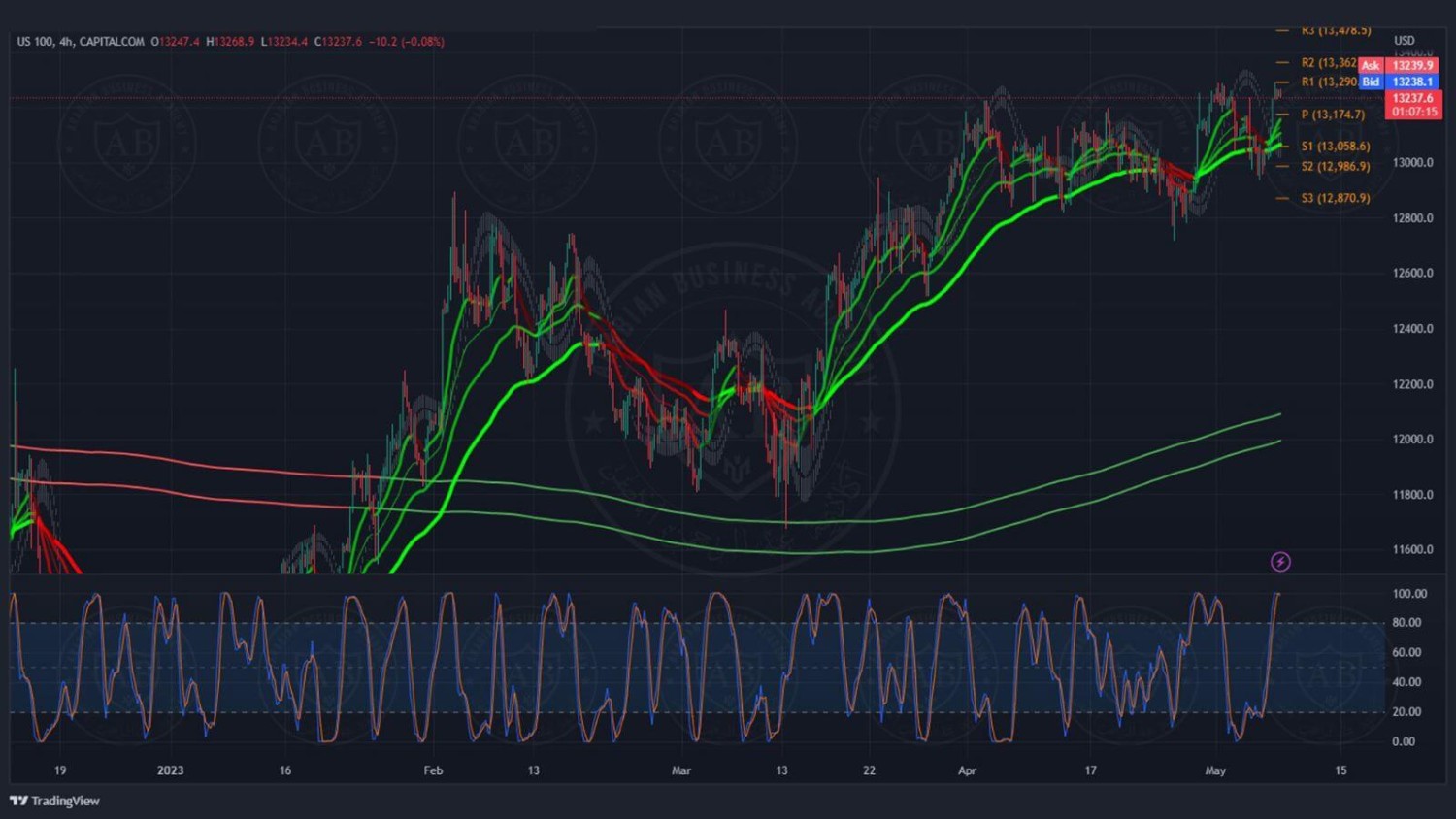Click the May label on time axis
Viewport: 1456px width, 819px height.
(x=1215, y=770)
